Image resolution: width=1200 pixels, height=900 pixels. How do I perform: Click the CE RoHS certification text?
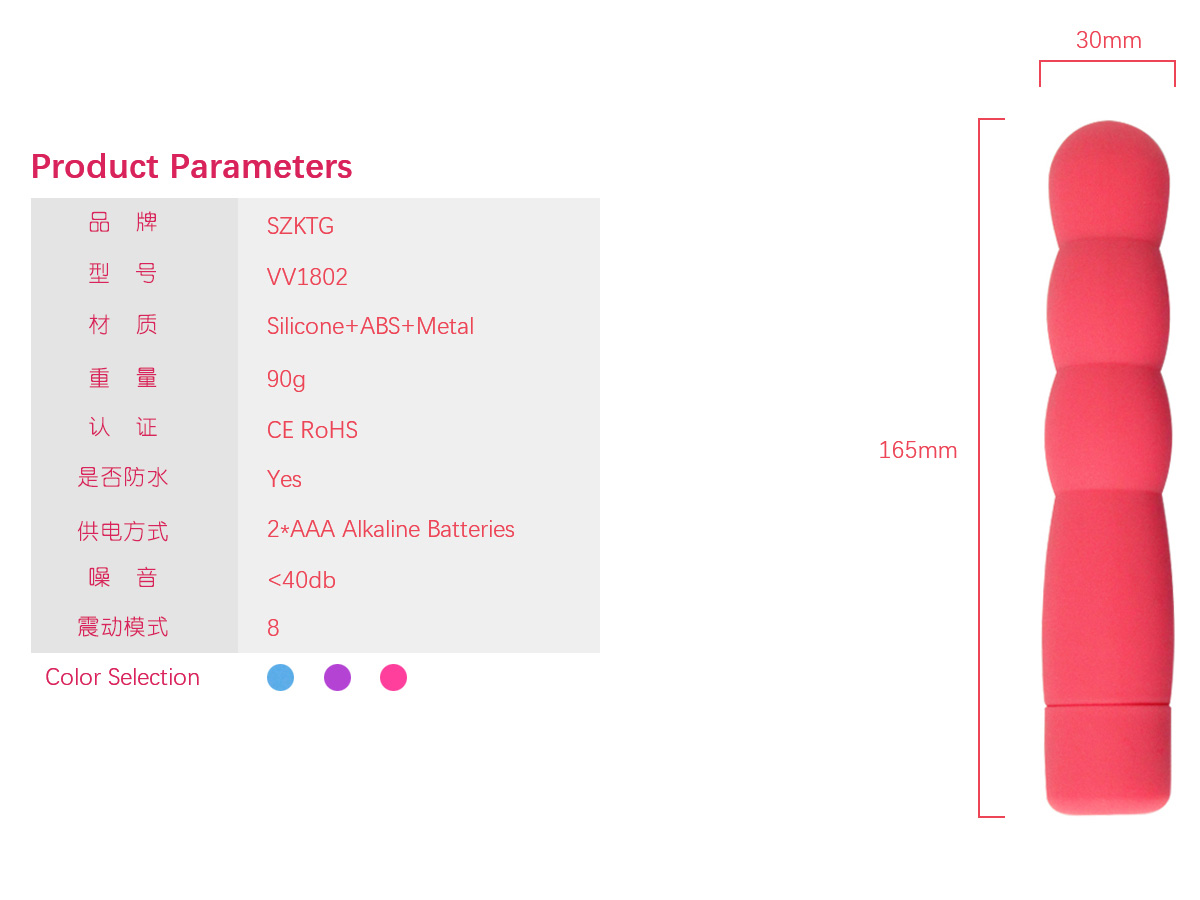312,430
